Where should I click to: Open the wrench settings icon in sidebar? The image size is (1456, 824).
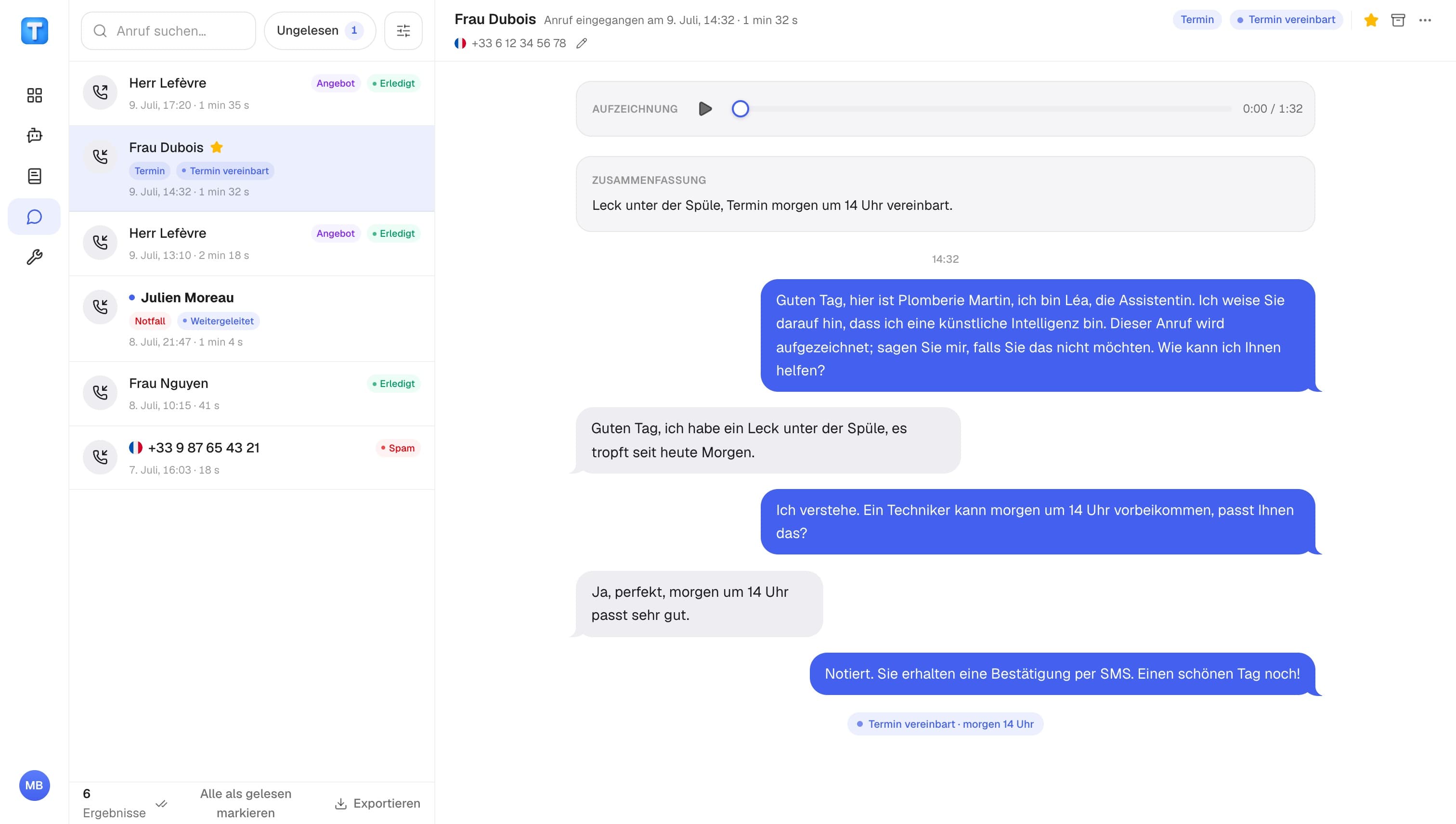pyautogui.click(x=35, y=257)
